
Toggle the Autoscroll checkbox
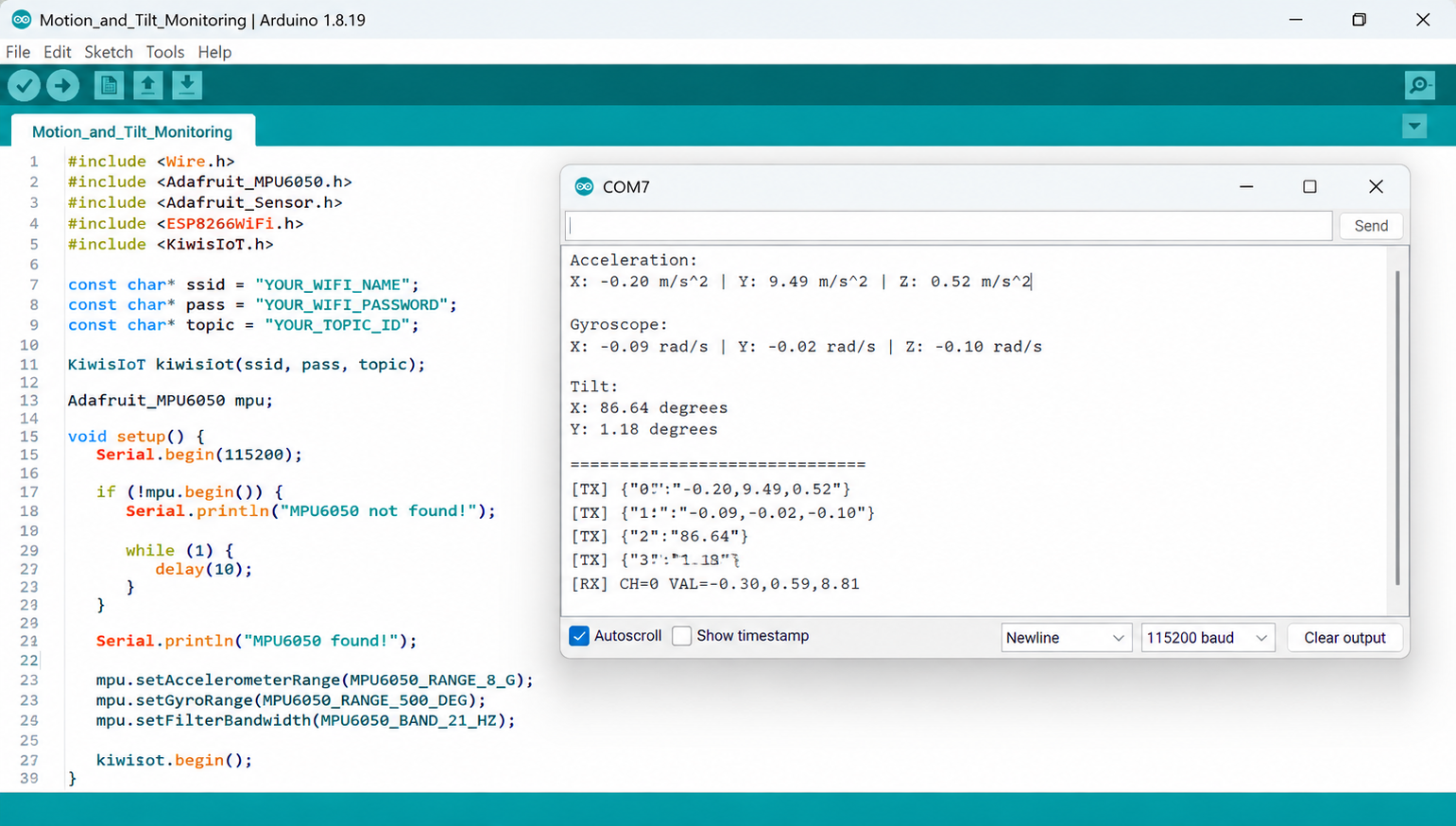[579, 636]
